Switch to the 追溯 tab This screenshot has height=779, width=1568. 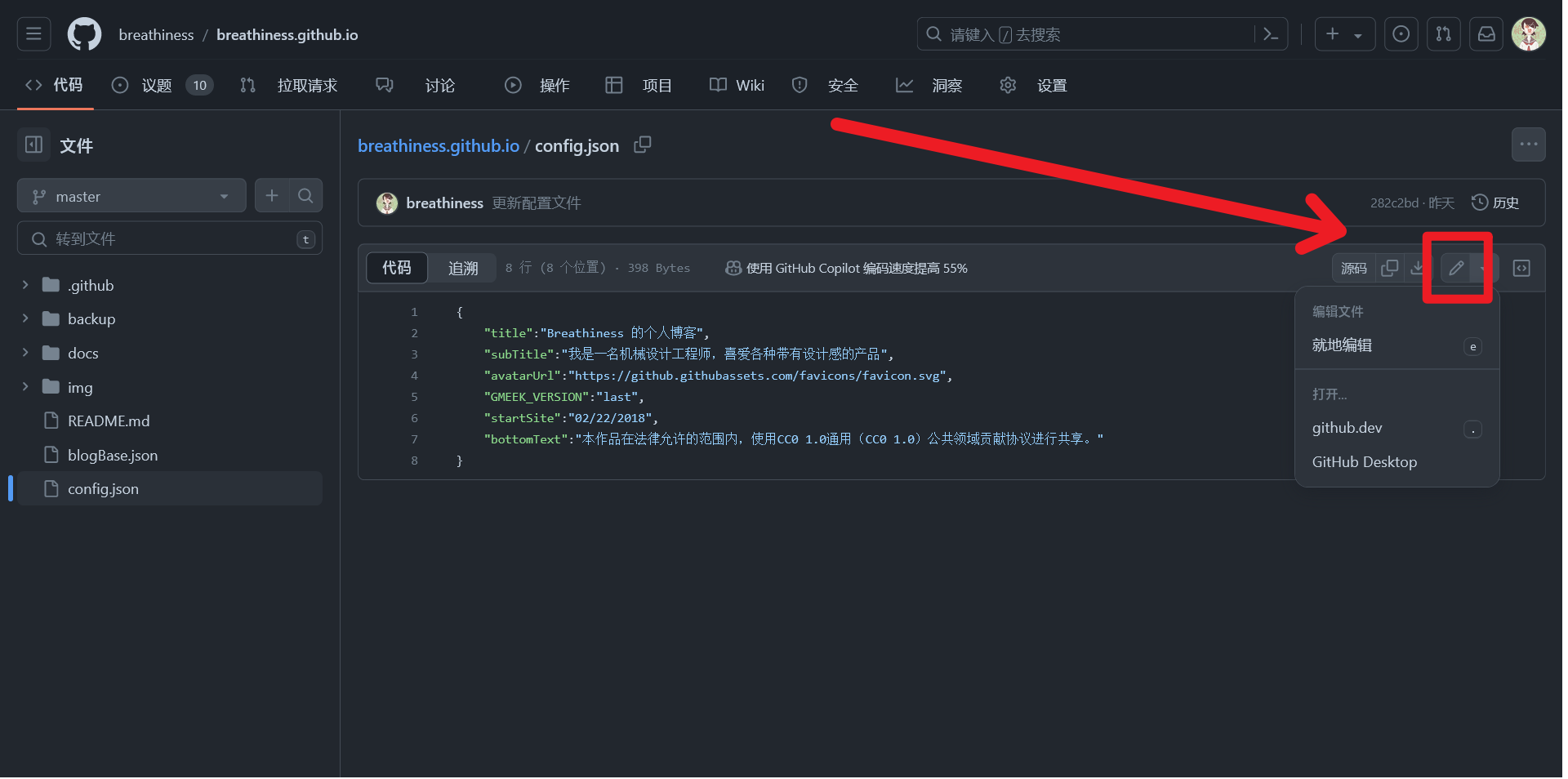click(x=462, y=268)
